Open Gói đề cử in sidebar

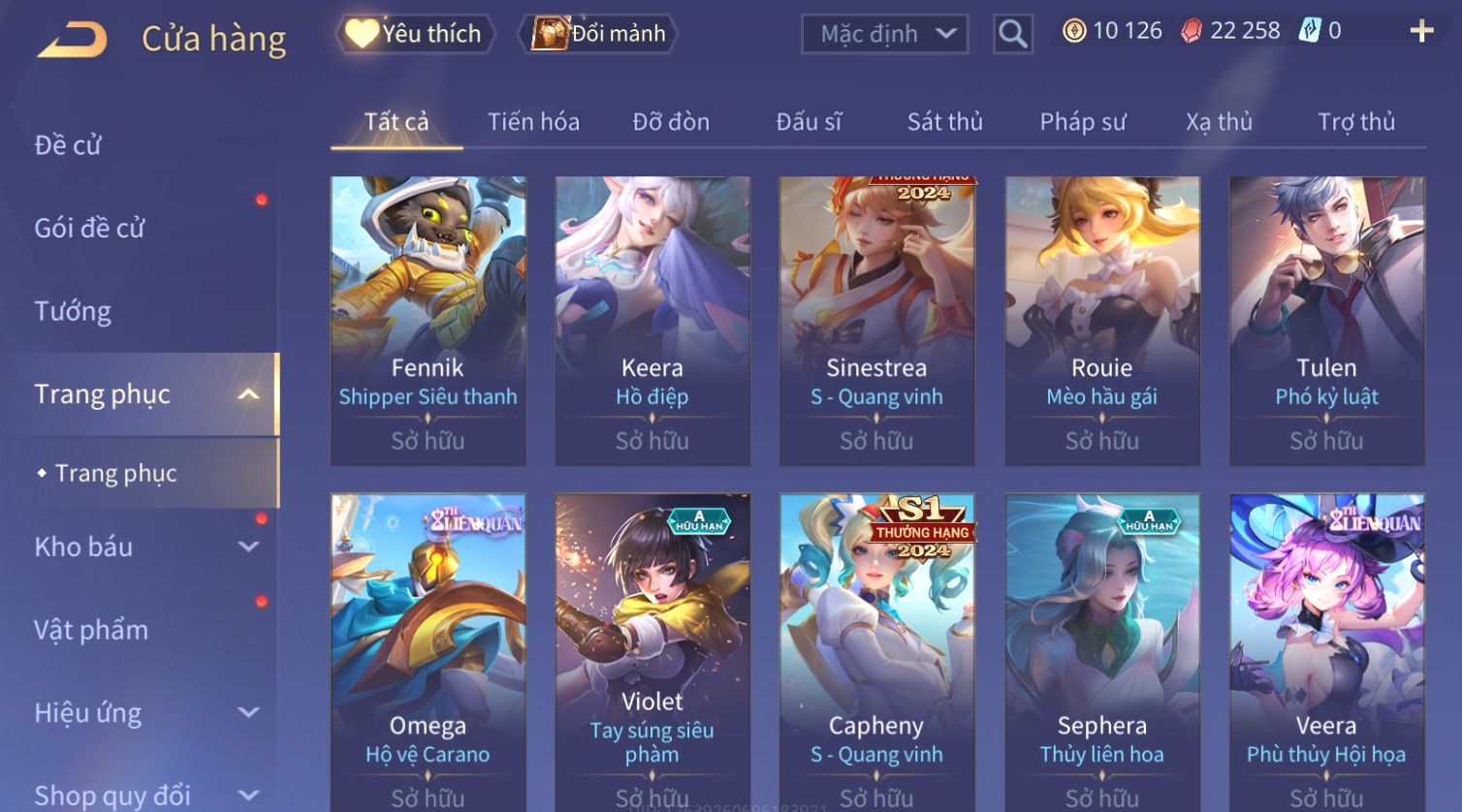[x=89, y=229]
